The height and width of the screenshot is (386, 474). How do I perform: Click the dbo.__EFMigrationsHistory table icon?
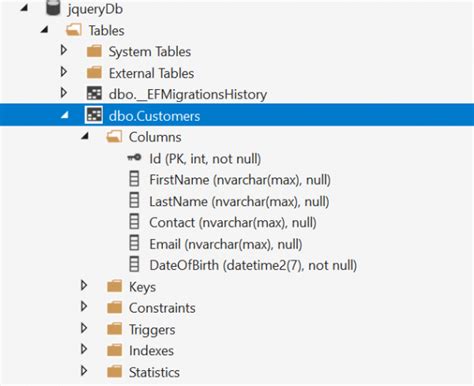[x=94, y=94]
